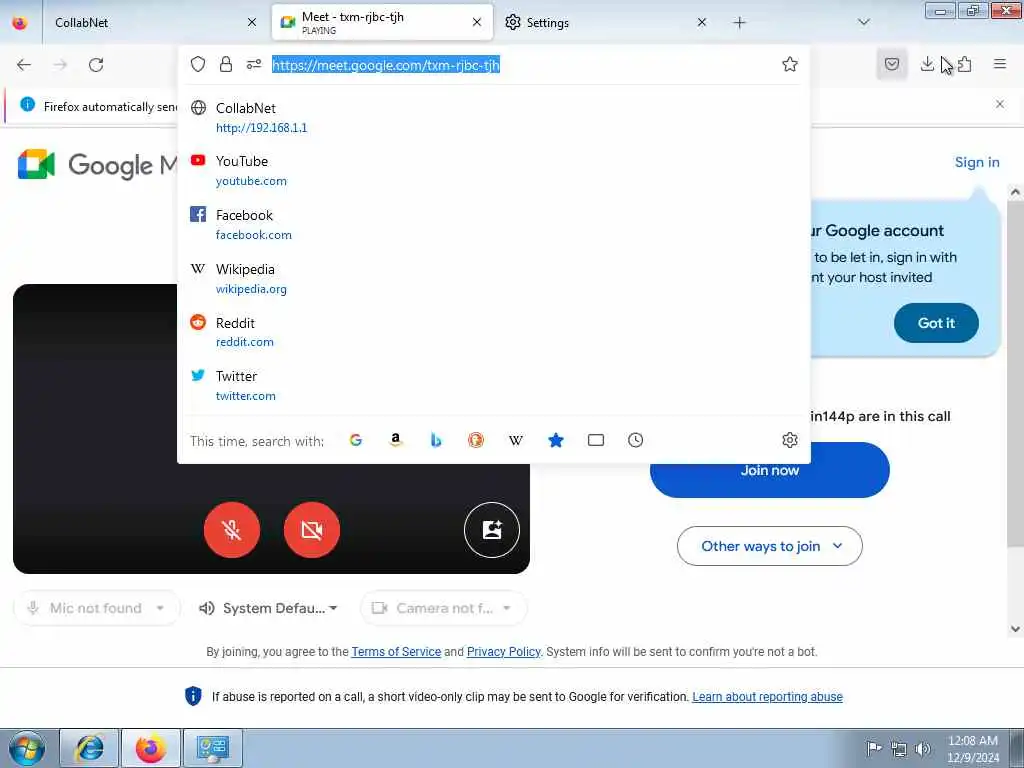This screenshot has width=1024, height=768.
Task: Click the network icon in system tray
Action: pos(899,748)
